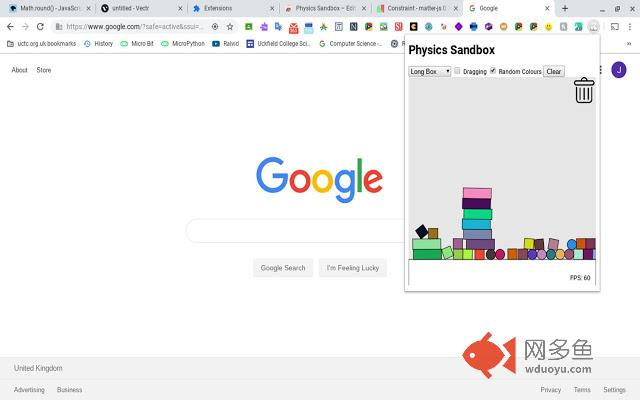Switch to the Physics Sandbox - Edit tab
The width and height of the screenshot is (640, 400).
[x=325, y=8]
